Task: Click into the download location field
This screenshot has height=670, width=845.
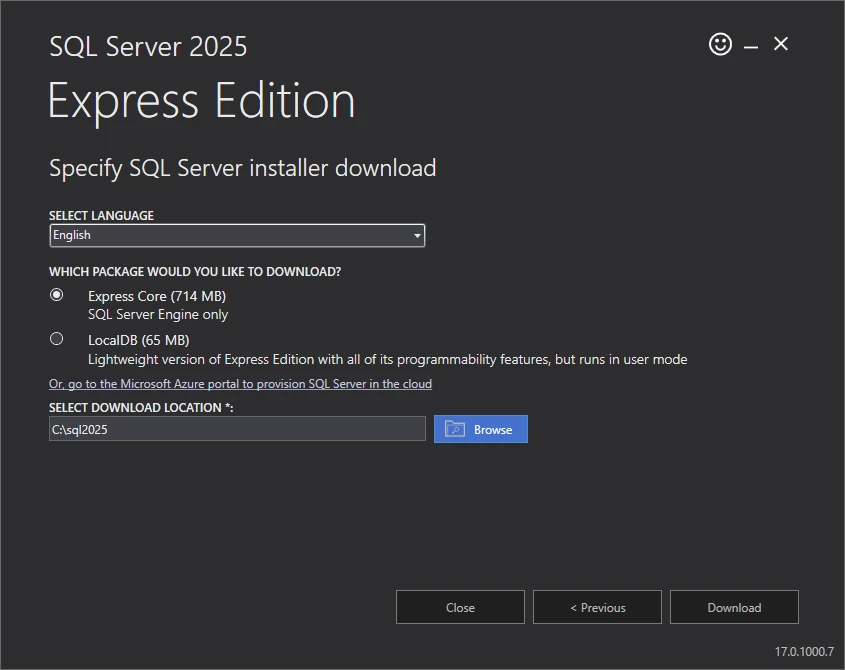Action: coord(237,429)
